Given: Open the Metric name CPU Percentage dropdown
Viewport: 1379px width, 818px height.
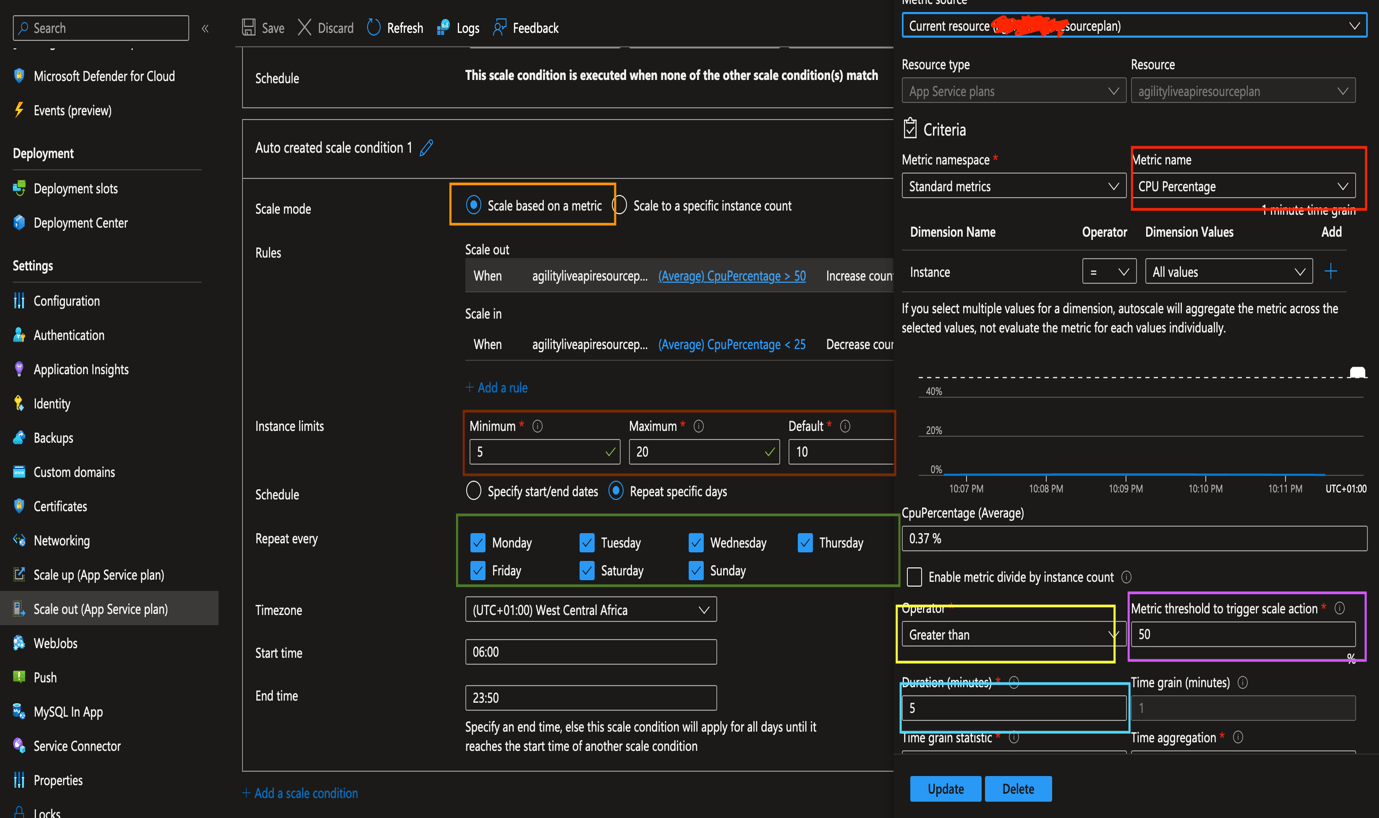Looking at the screenshot, I should (x=1243, y=186).
